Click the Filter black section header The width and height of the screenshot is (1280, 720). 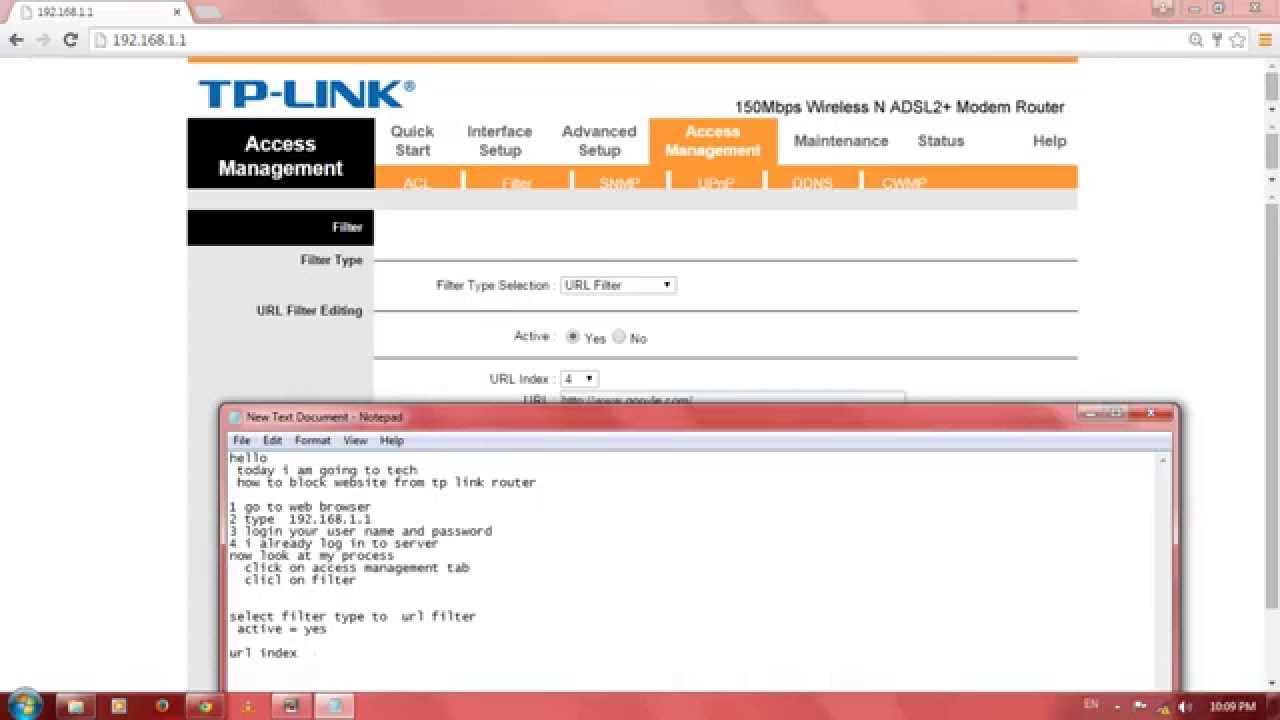coord(280,227)
